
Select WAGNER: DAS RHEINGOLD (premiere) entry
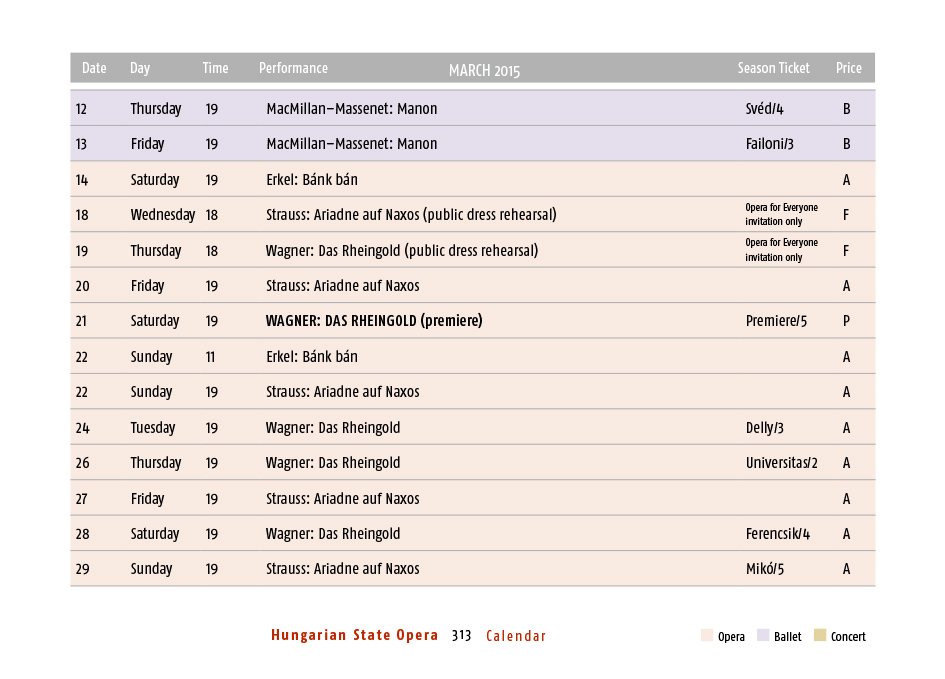point(374,321)
